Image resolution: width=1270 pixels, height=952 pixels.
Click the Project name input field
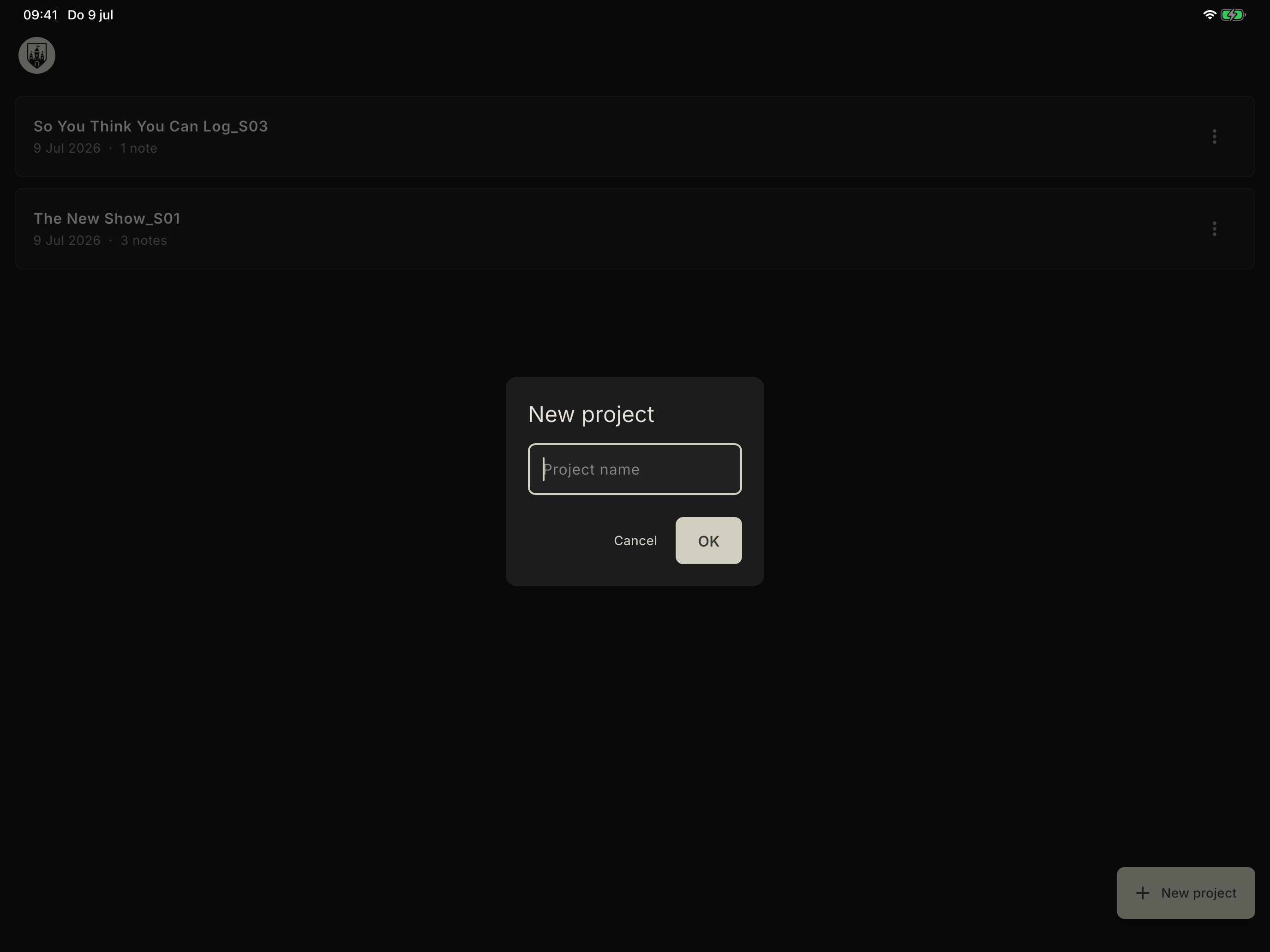tap(635, 469)
